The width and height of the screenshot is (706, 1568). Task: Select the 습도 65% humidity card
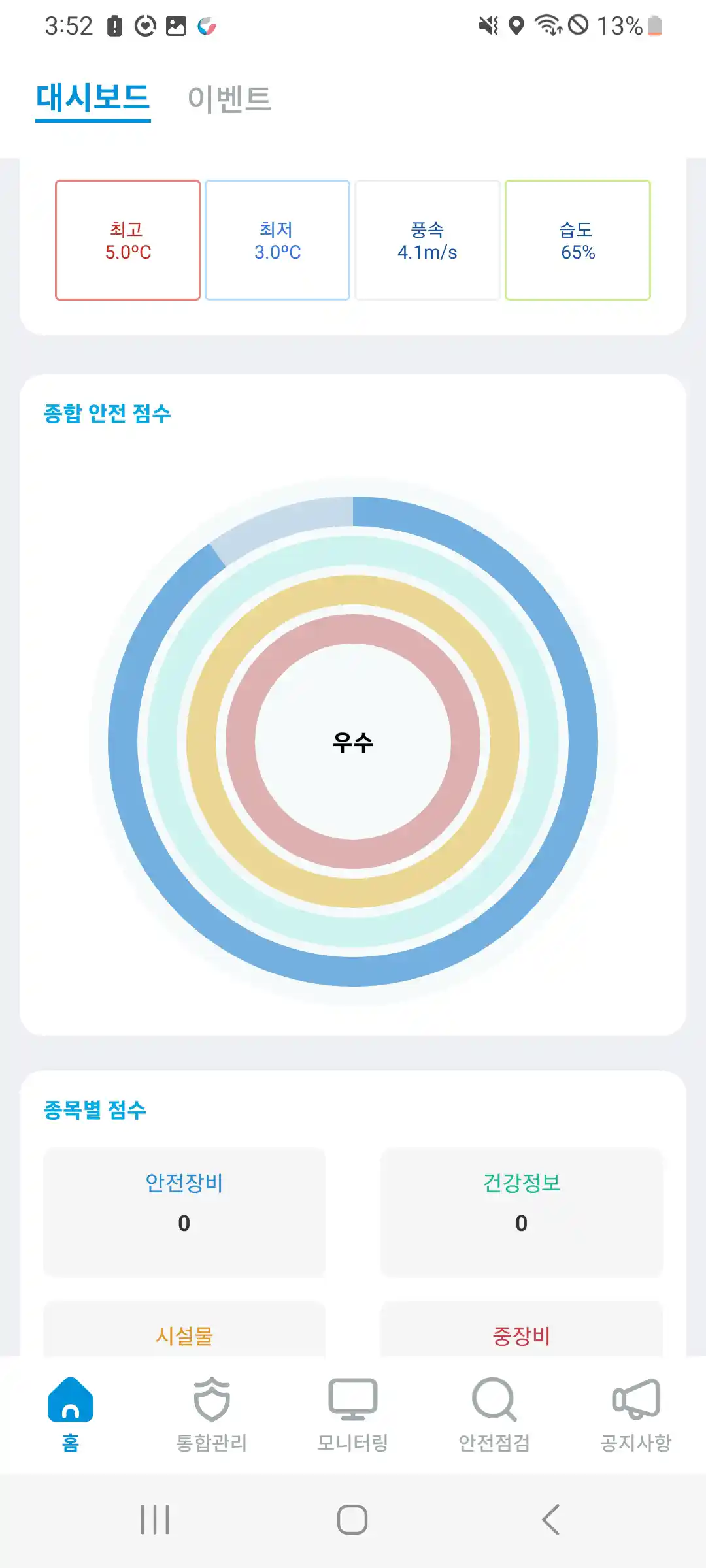coord(578,240)
